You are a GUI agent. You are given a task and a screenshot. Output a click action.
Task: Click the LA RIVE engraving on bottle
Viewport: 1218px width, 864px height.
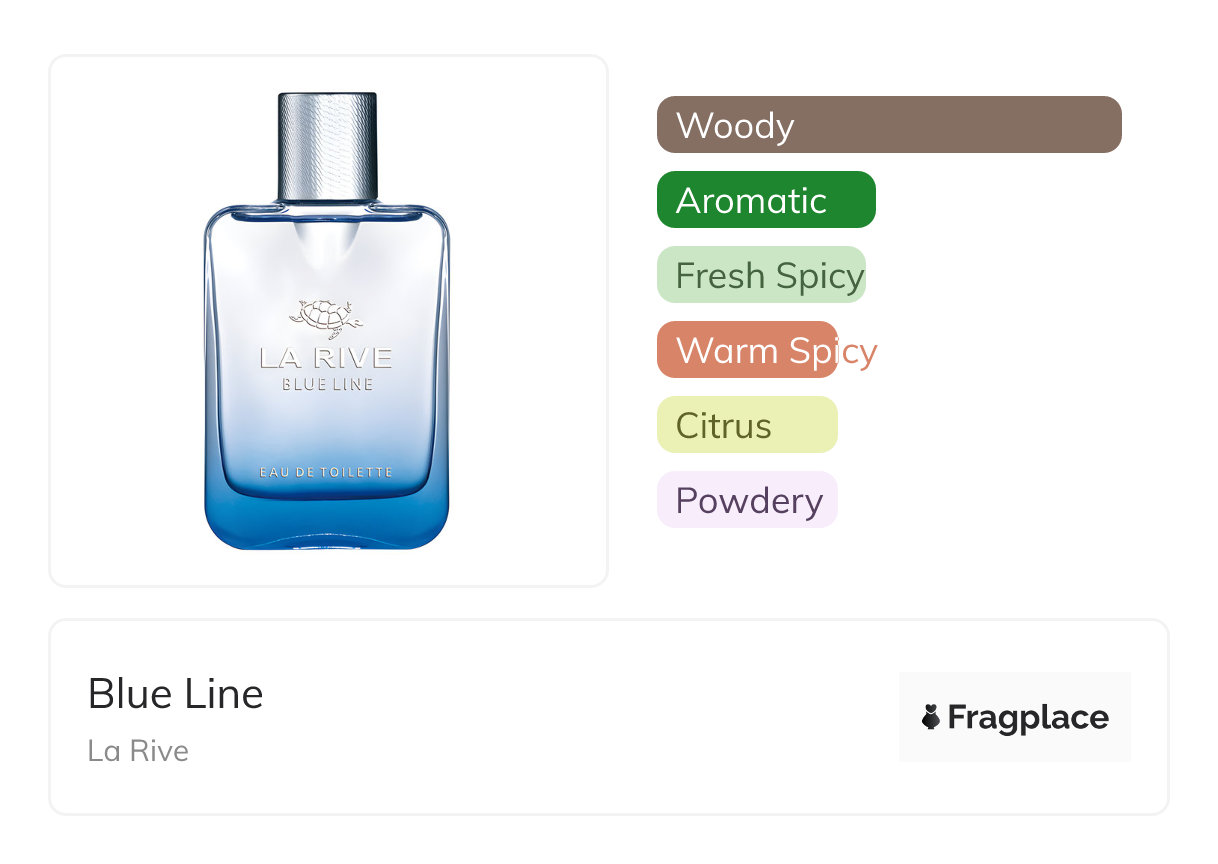326,358
